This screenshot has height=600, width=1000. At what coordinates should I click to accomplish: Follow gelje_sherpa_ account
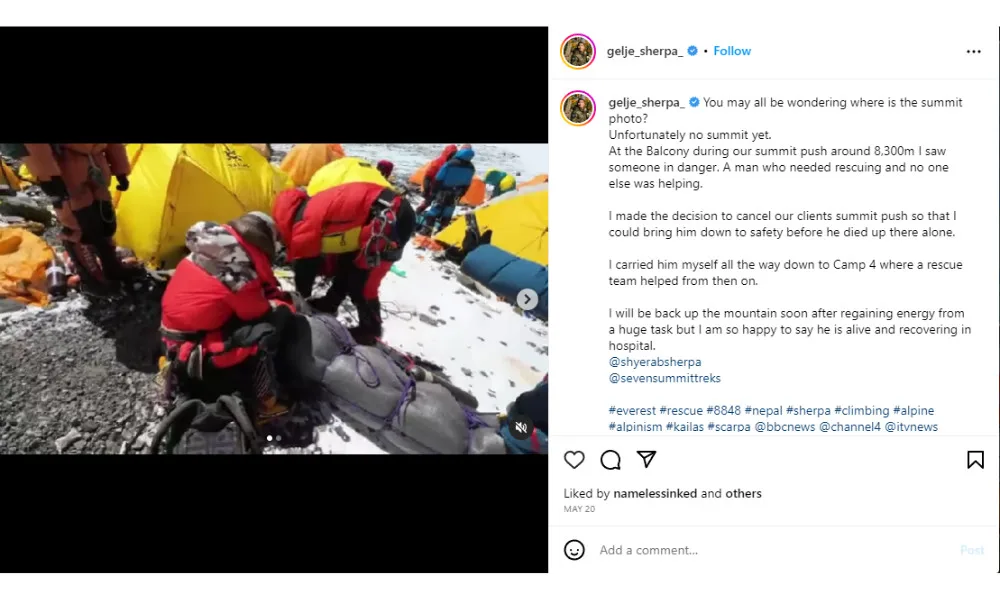(732, 51)
